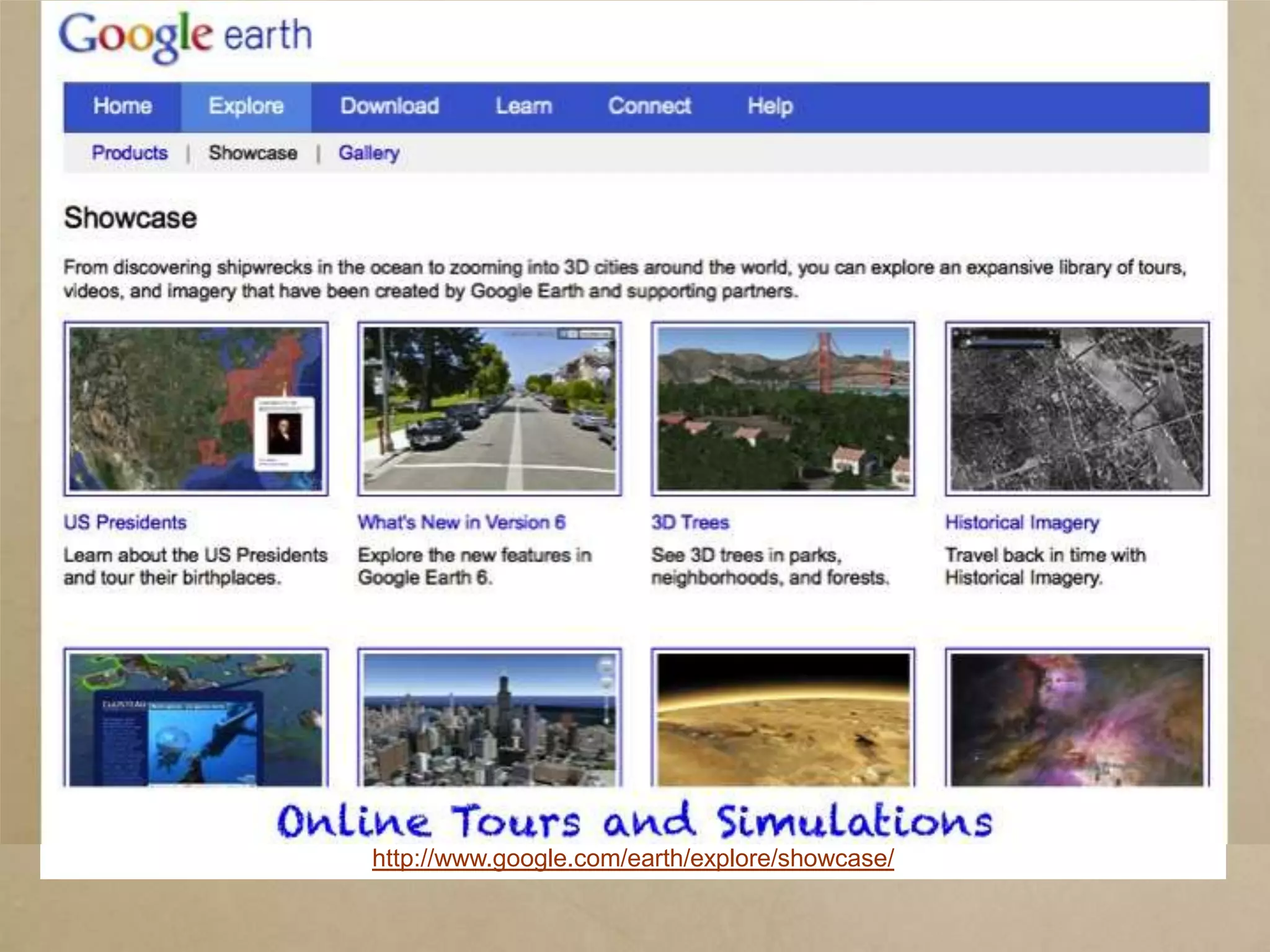
Task: Select the Explore navigation tab
Action: pyautogui.click(x=246, y=107)
